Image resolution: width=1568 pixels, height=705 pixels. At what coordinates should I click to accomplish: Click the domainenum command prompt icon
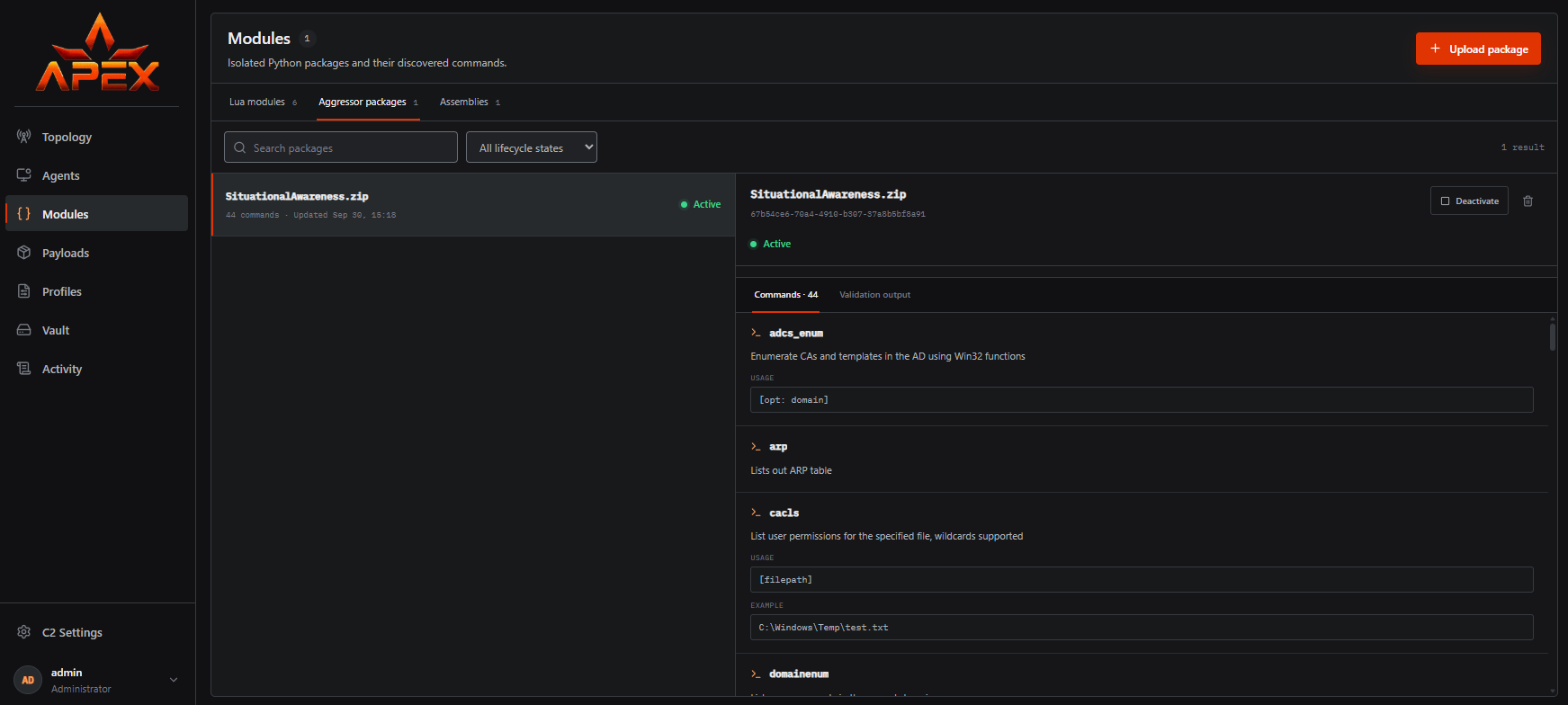[x=756, y=674]
